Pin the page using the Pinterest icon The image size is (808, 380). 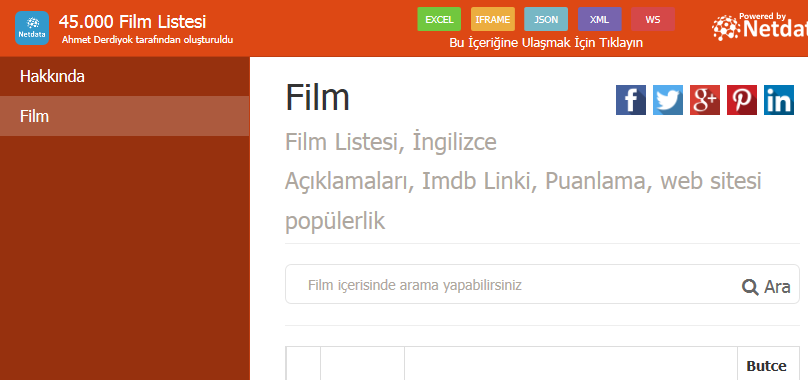[742, 100]
